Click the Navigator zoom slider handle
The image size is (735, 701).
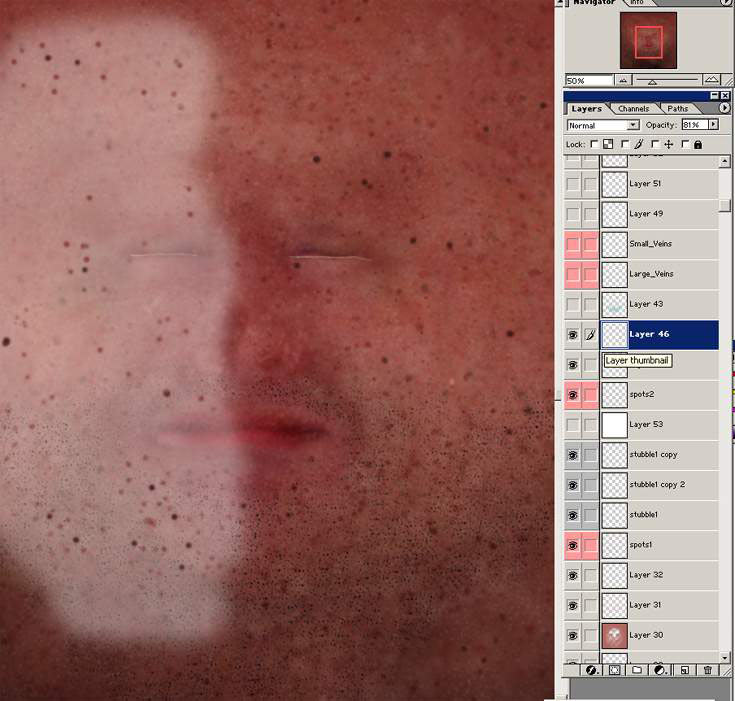(x=652, y=81)
